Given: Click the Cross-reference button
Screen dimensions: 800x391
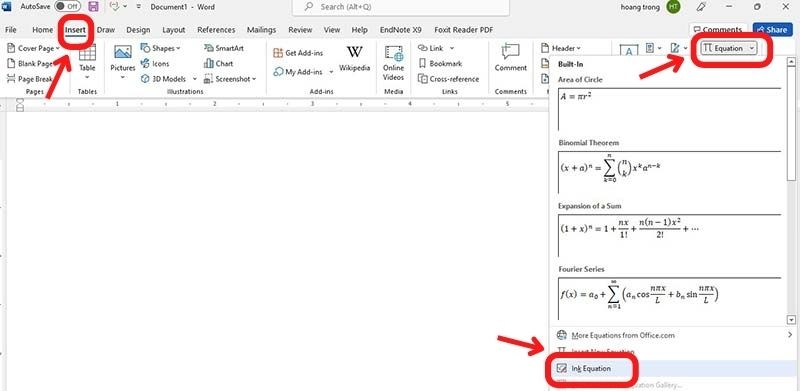Looking at the screenshot, I should click(x=448, y=79).
